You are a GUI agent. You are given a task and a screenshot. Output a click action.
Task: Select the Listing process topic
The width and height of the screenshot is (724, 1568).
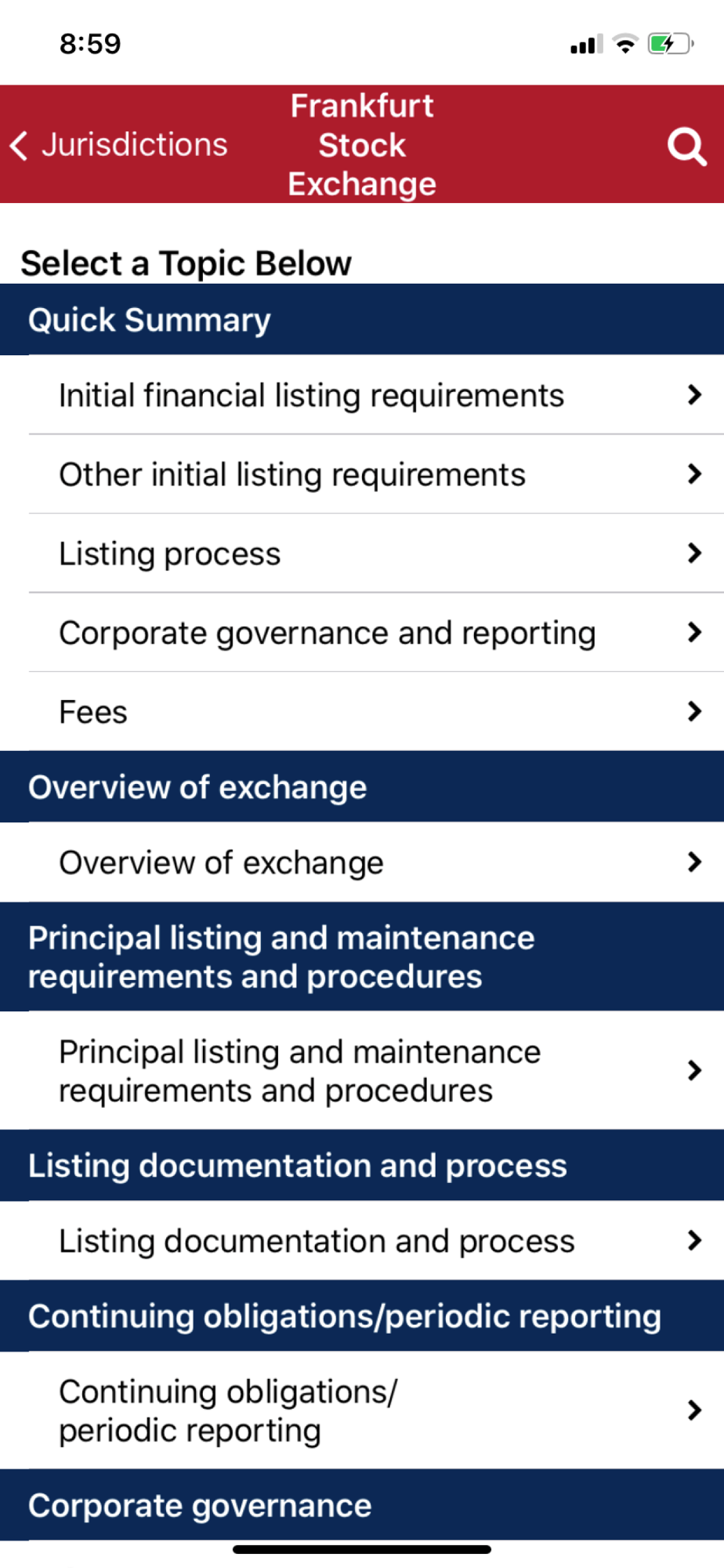tap(376, 554)
